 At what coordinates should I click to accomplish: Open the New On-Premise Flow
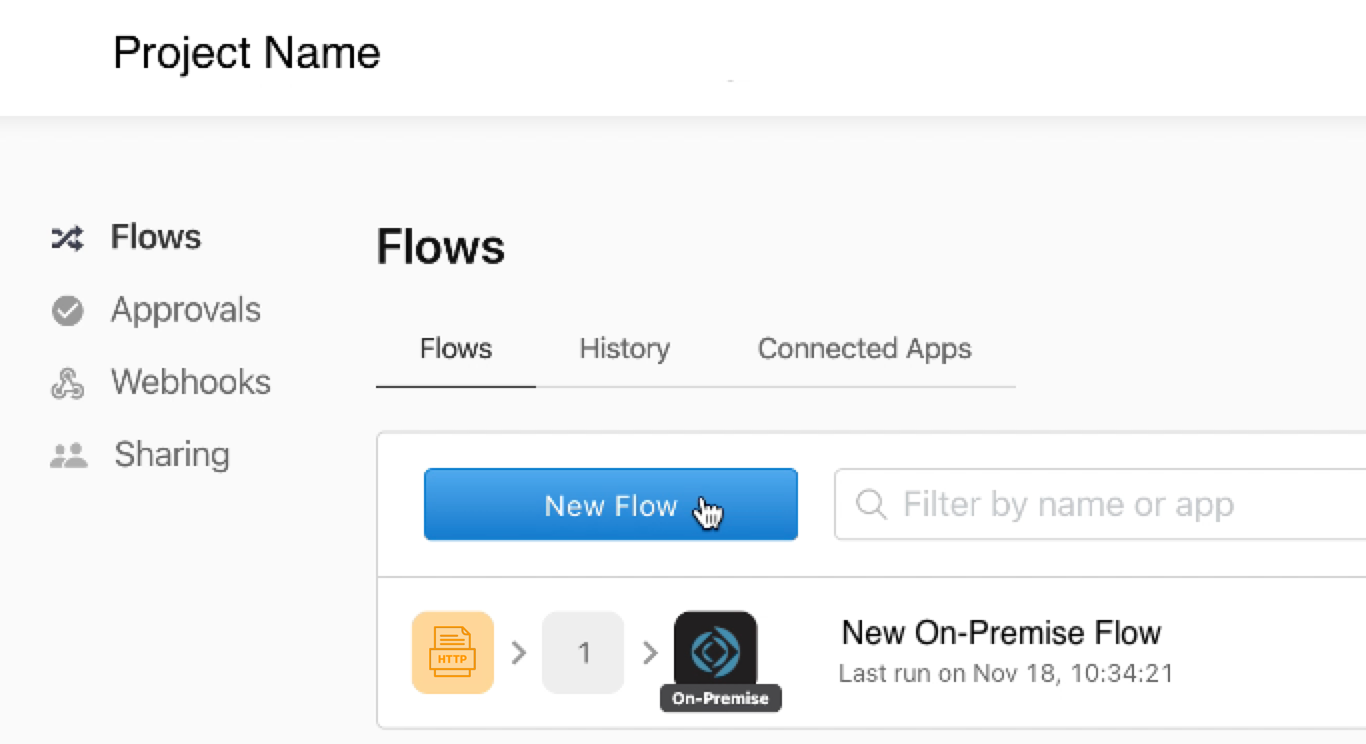pyautogui.click(x=1000, y=633)
